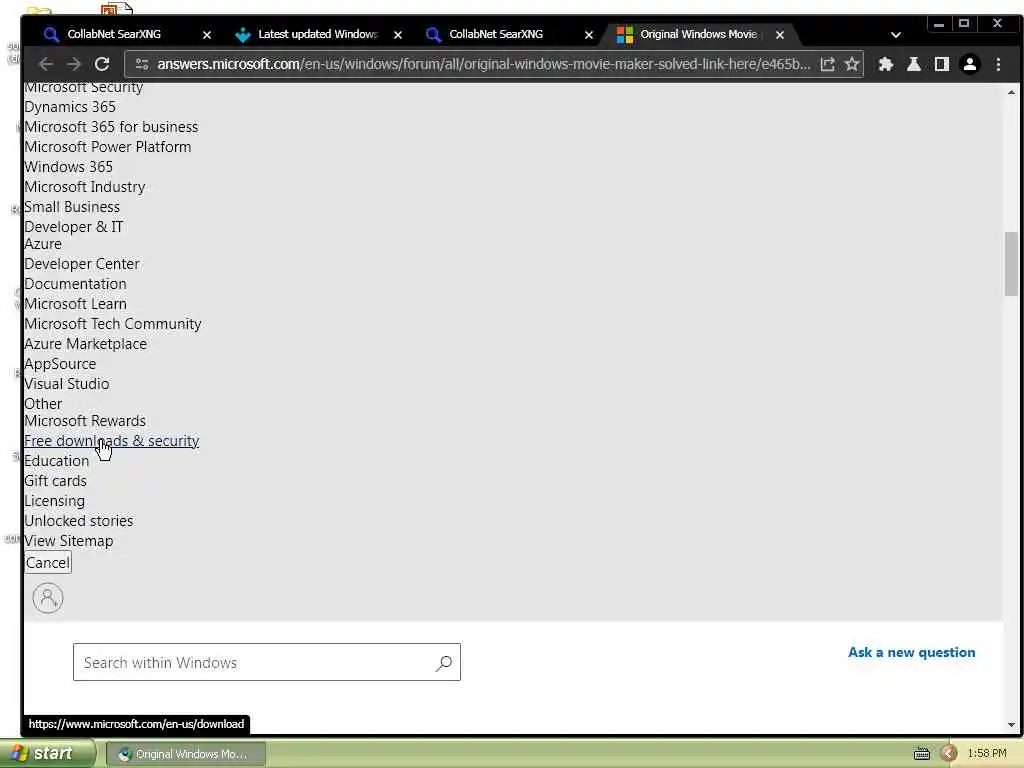Click the Search within Windows field
The image size is (1024, 768).
tap(266, 662)
